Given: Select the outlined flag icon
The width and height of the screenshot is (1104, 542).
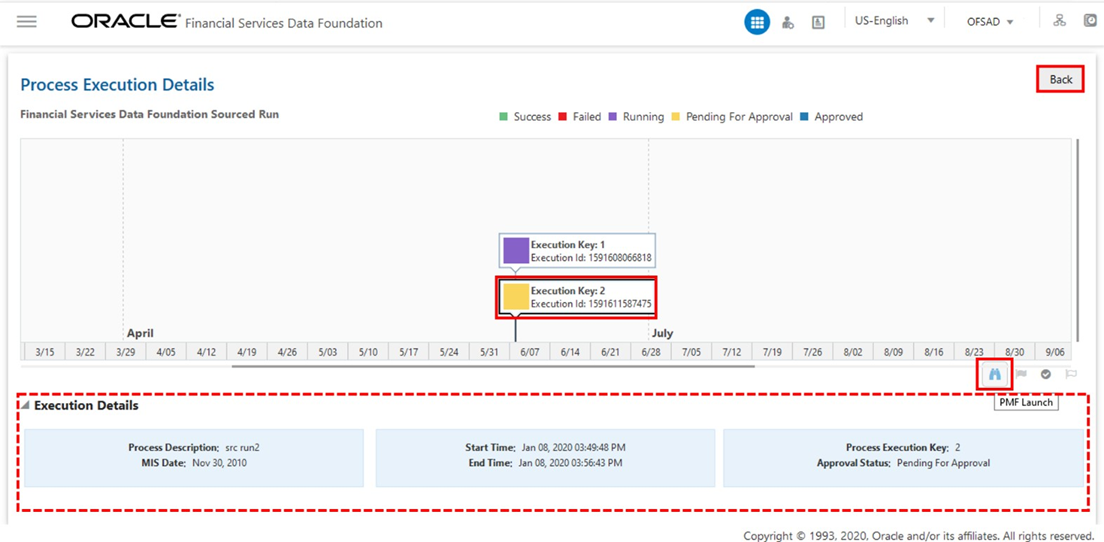Looking at the screenshot, I should pos(1071,374).
